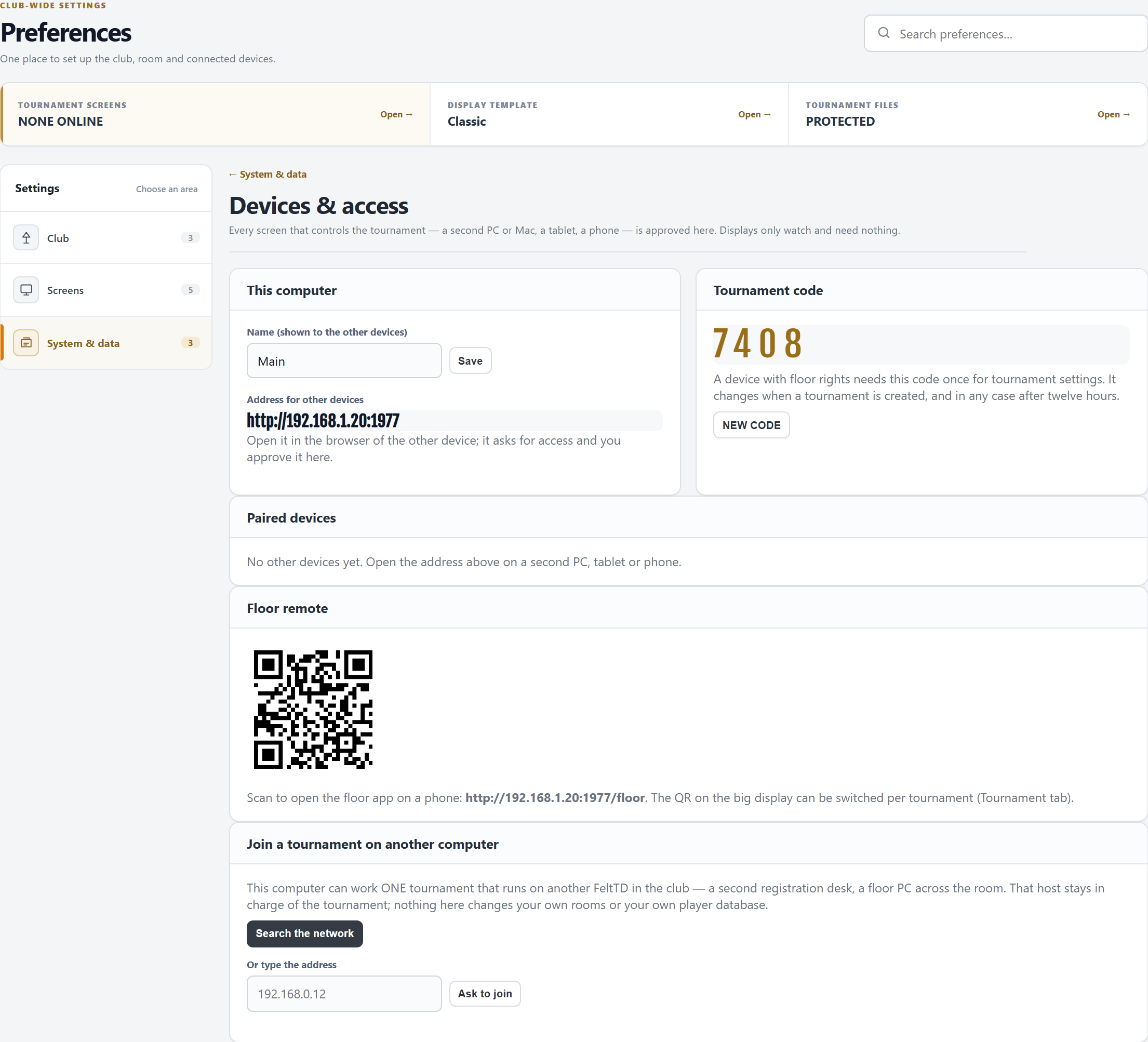Select the Screens settings area
The height and width of the screenshot is (1042, 1148).
click(106, 290)
